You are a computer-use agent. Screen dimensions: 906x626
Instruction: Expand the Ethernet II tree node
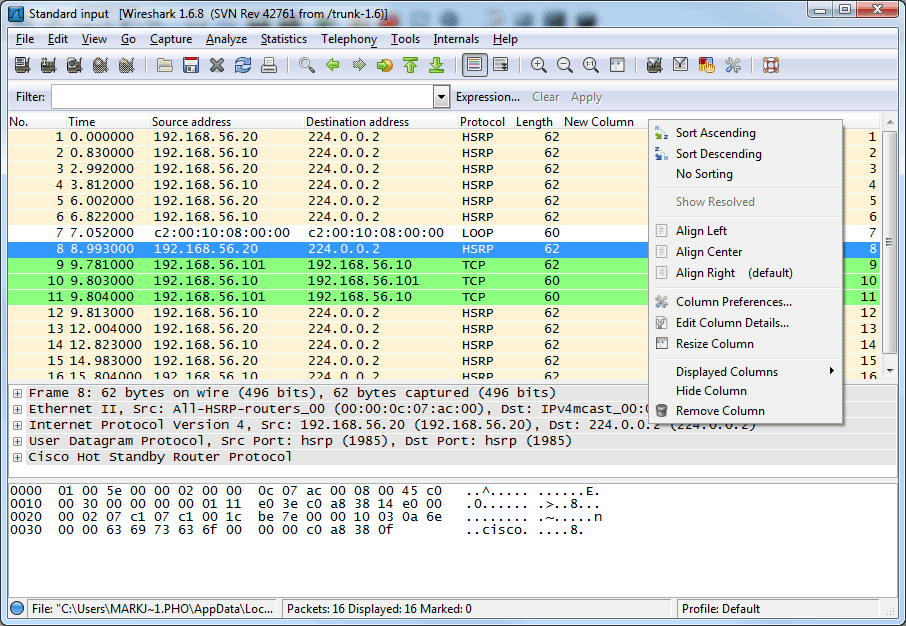[x=17, y=409]
